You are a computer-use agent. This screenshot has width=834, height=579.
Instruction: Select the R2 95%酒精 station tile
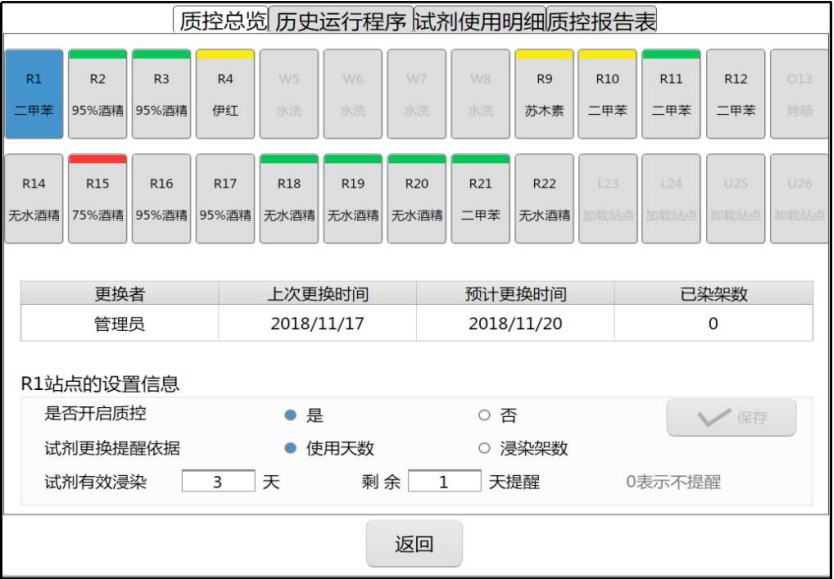click(98, 93)
